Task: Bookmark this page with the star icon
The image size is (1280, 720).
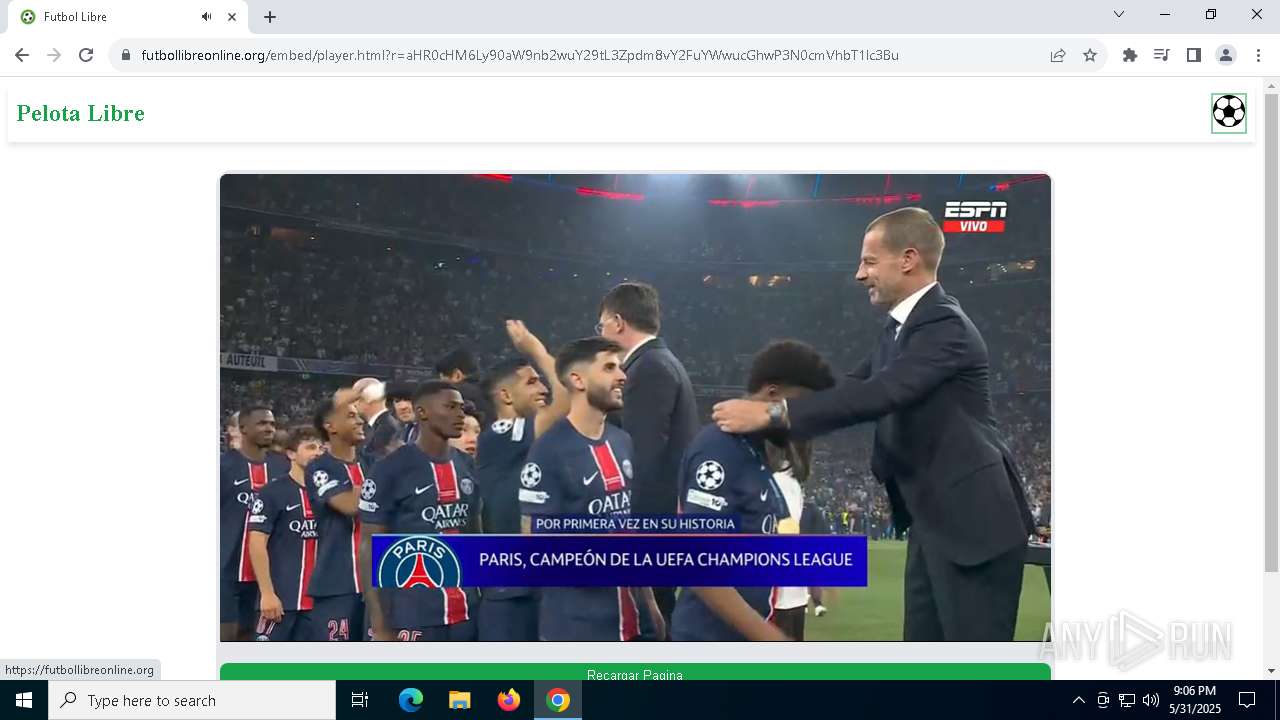Action: tap(1090, 55)
